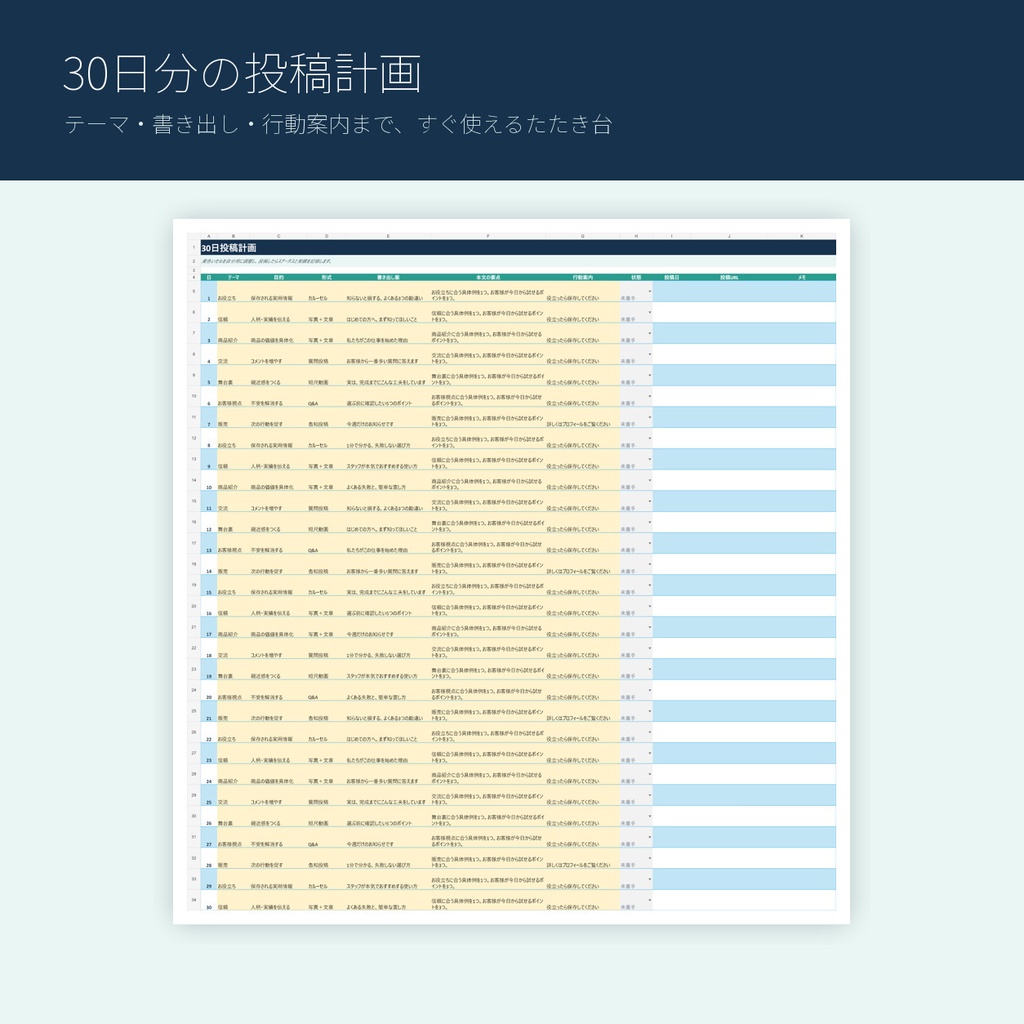The height and width of the screenshot is (1024, 1024).
Task: Select the テーマ column header cell
Action: [x=233, y=278]
